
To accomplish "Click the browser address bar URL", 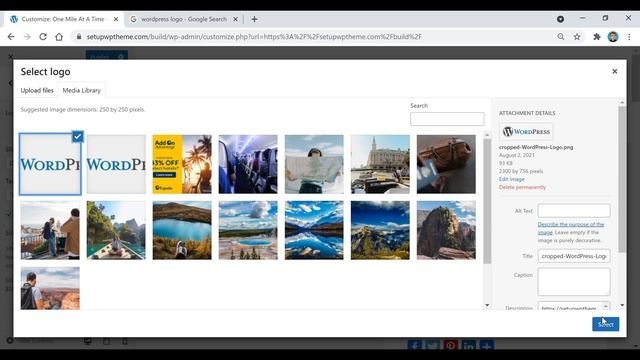I will coord(254,37).
